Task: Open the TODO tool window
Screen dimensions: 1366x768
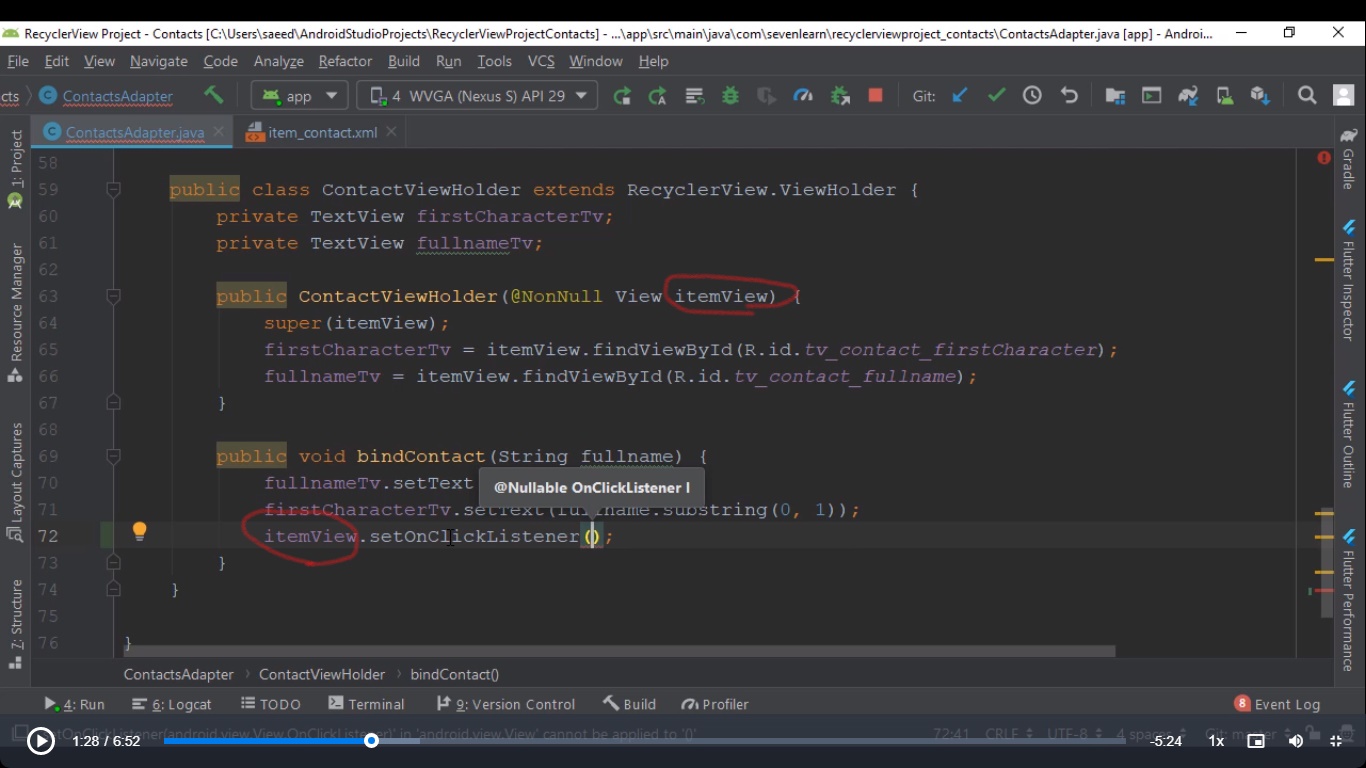Action: pos(271,704)
